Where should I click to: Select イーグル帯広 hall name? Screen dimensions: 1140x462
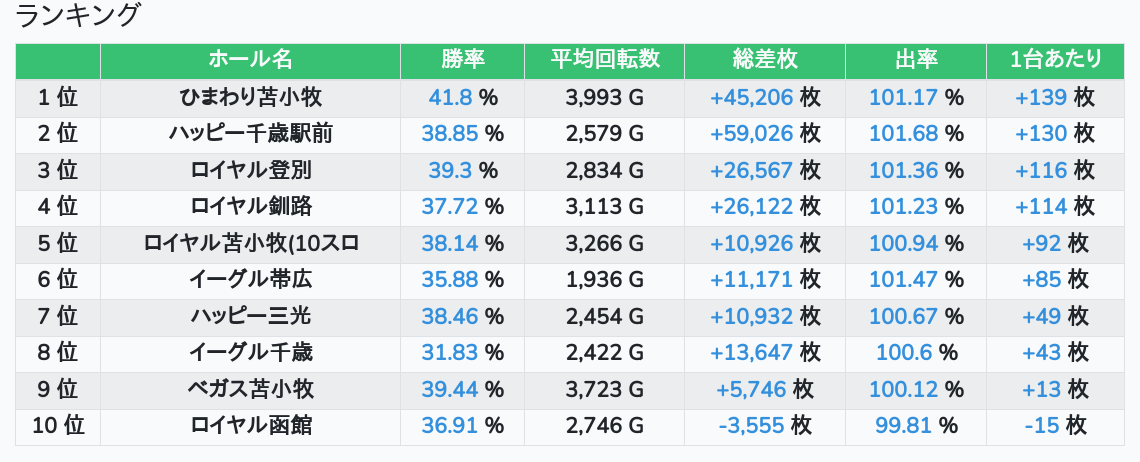(250, 280)
